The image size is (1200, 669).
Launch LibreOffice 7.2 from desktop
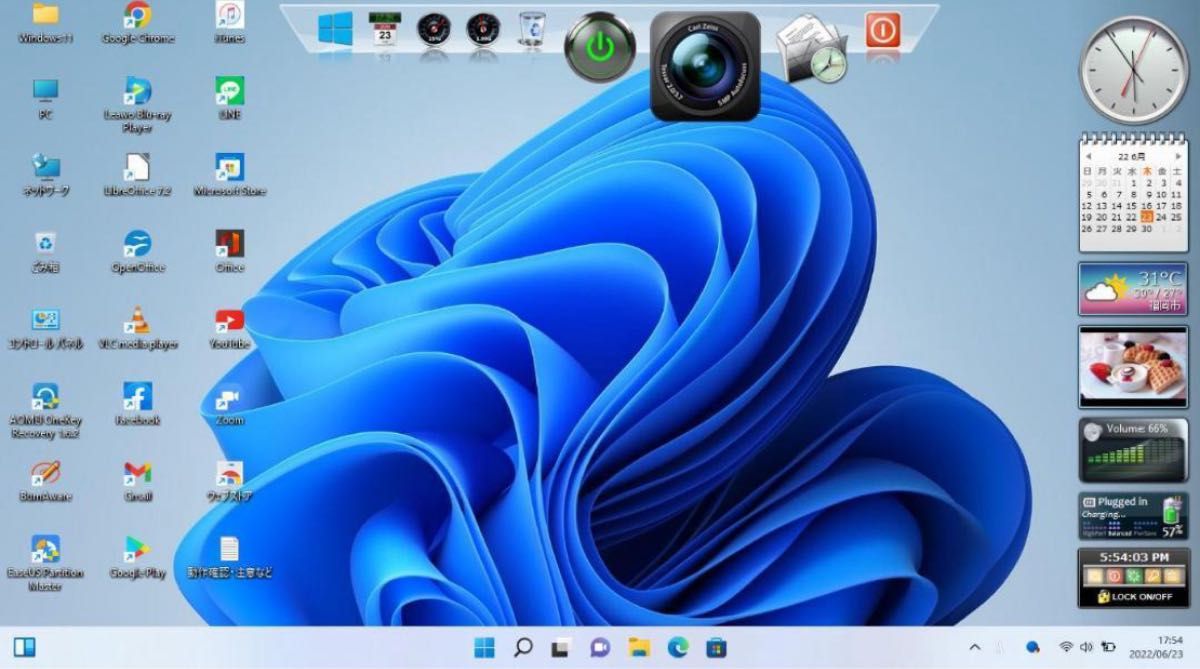137,176
